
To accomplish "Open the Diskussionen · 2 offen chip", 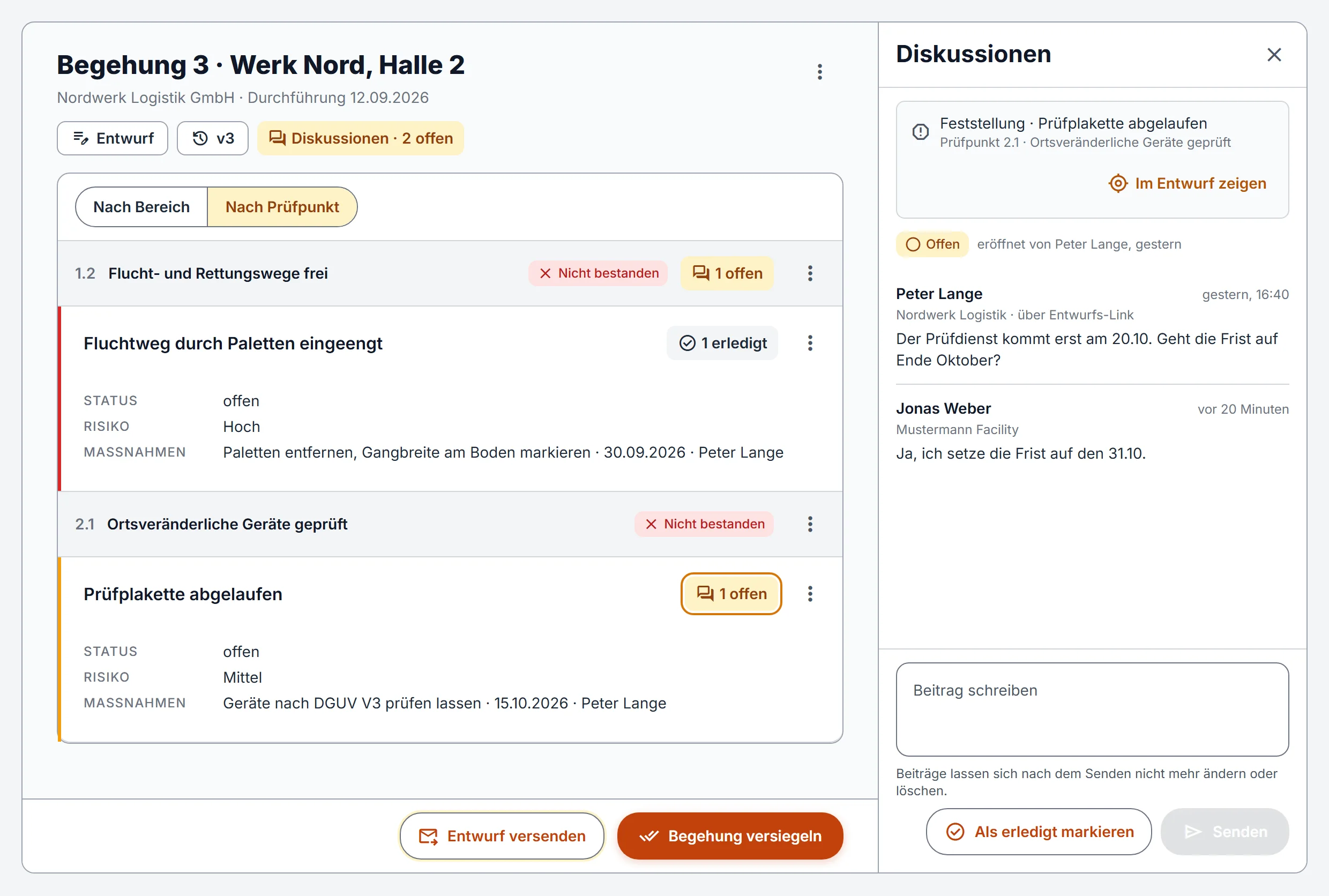I will click(x=361, y=138).
